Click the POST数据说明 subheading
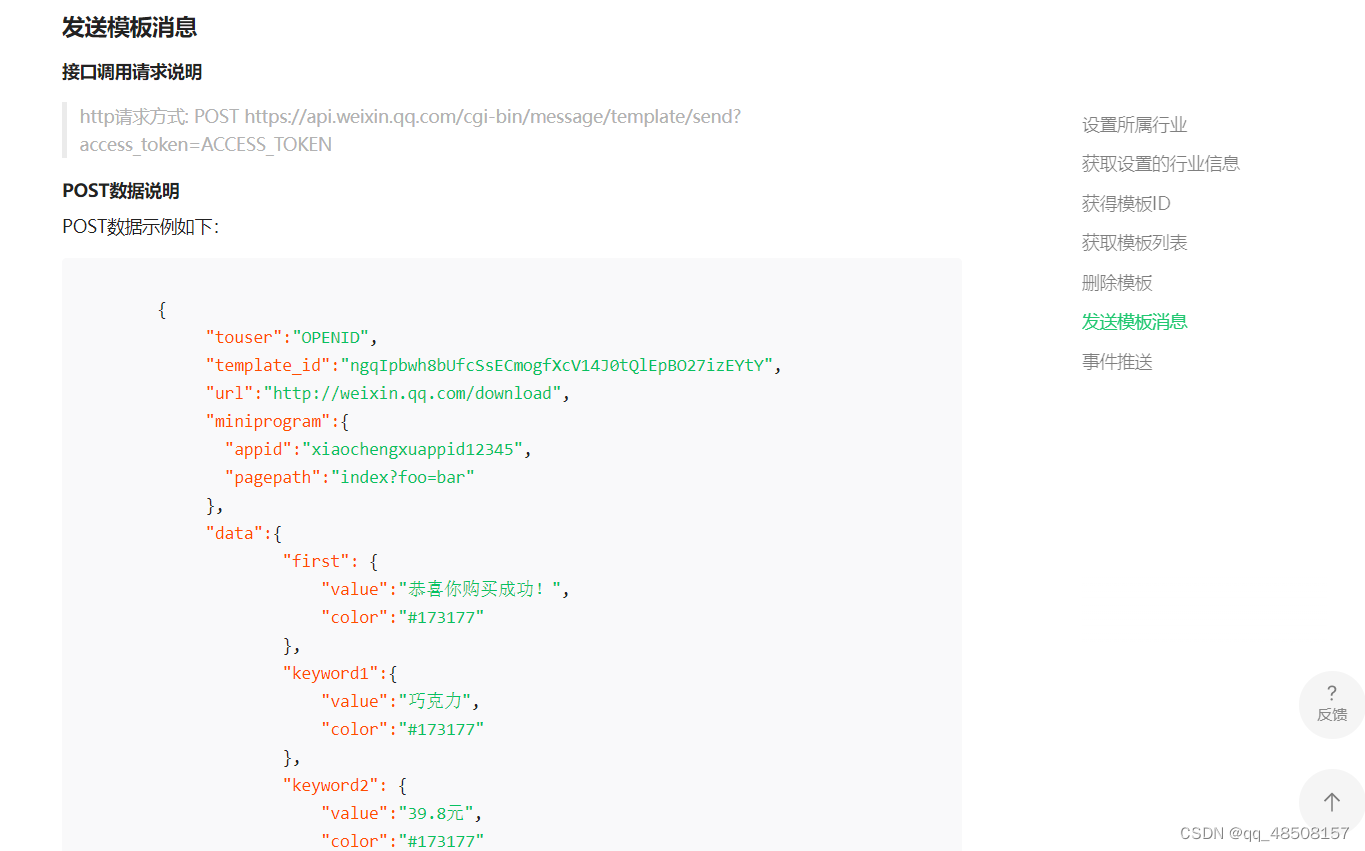Viewport: 1365px width, 851px height. (121, 191)
